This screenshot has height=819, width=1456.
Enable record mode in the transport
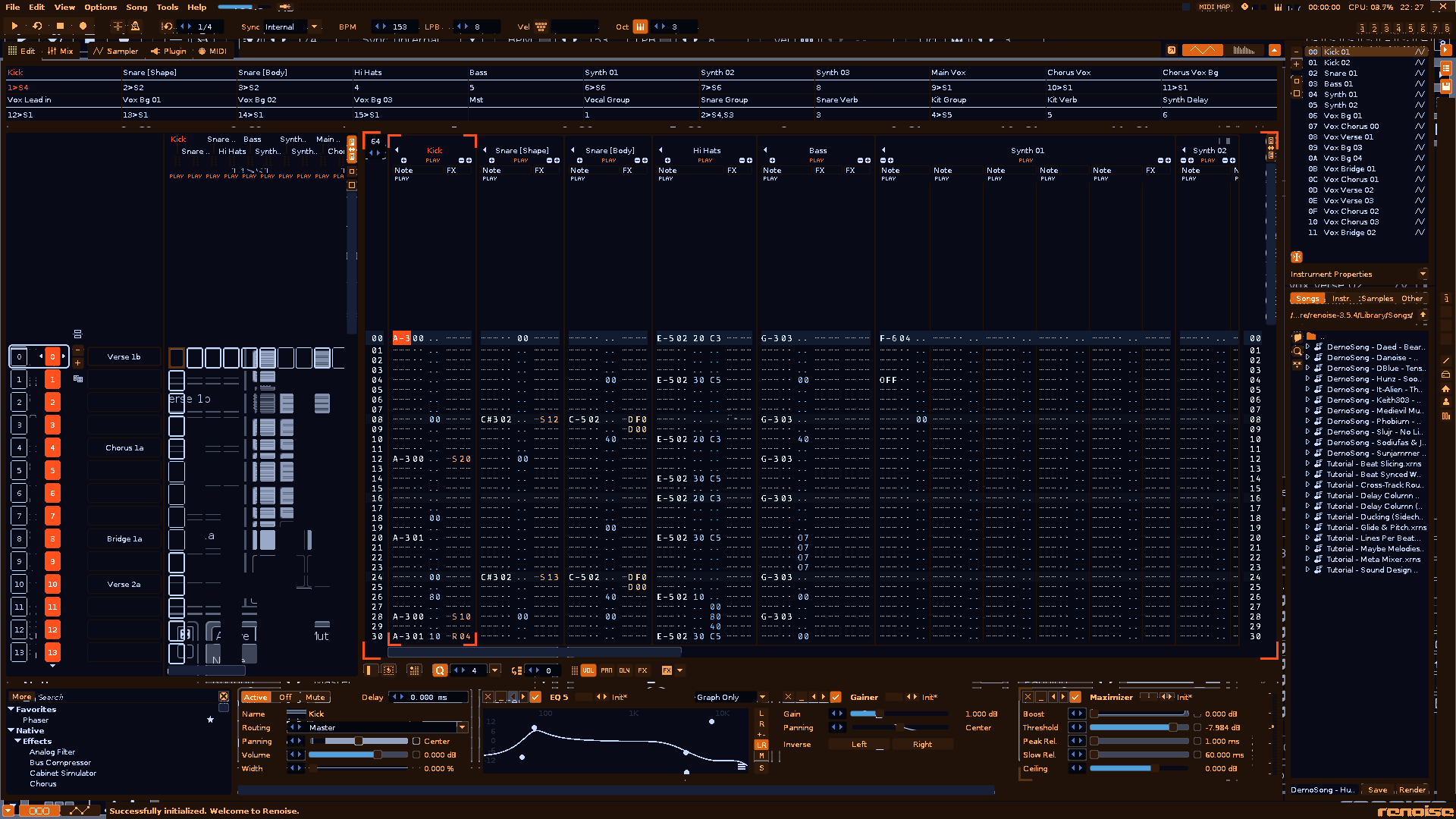pos(83,26)
